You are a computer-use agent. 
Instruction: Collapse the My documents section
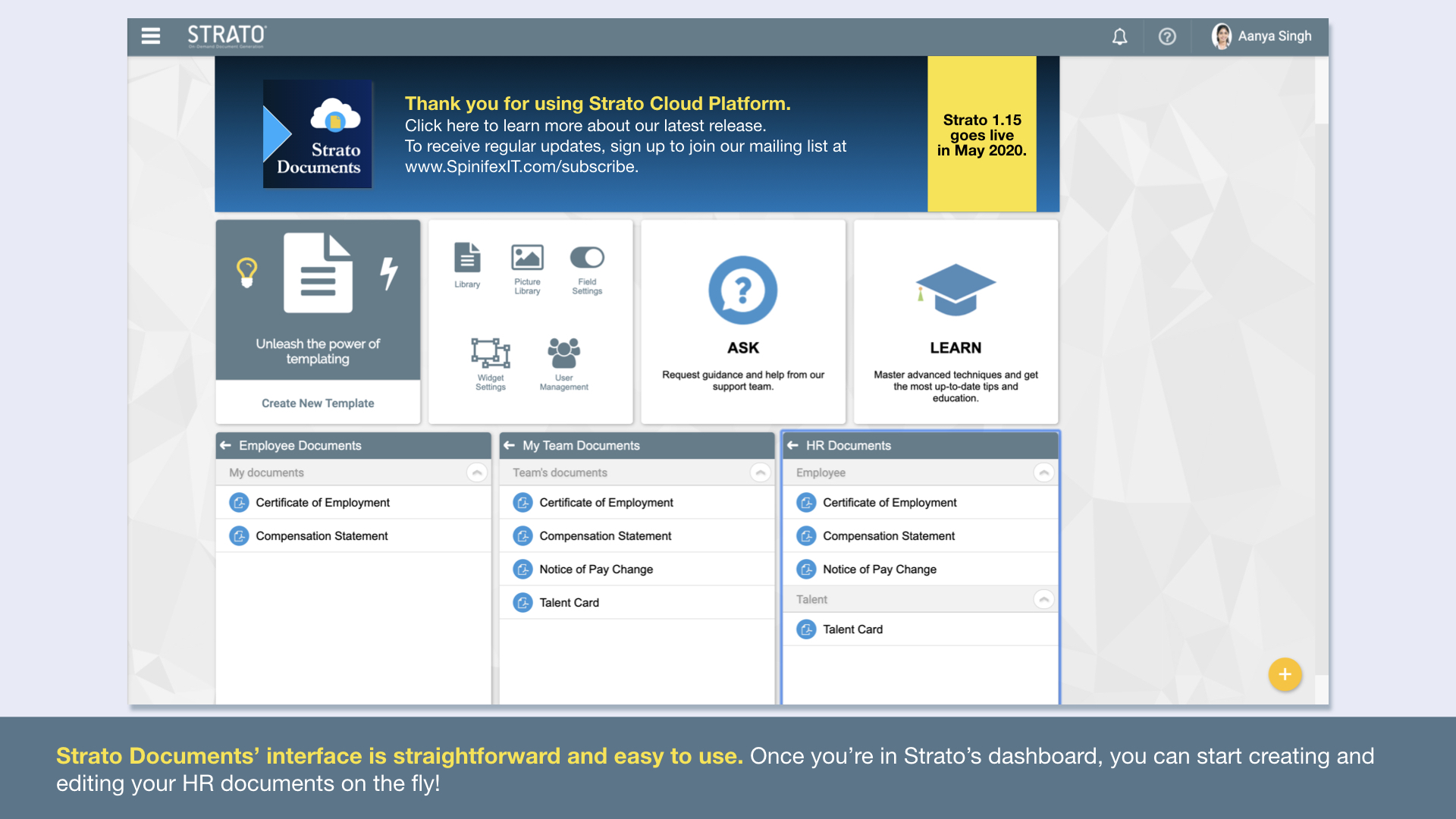coord(476,472)
